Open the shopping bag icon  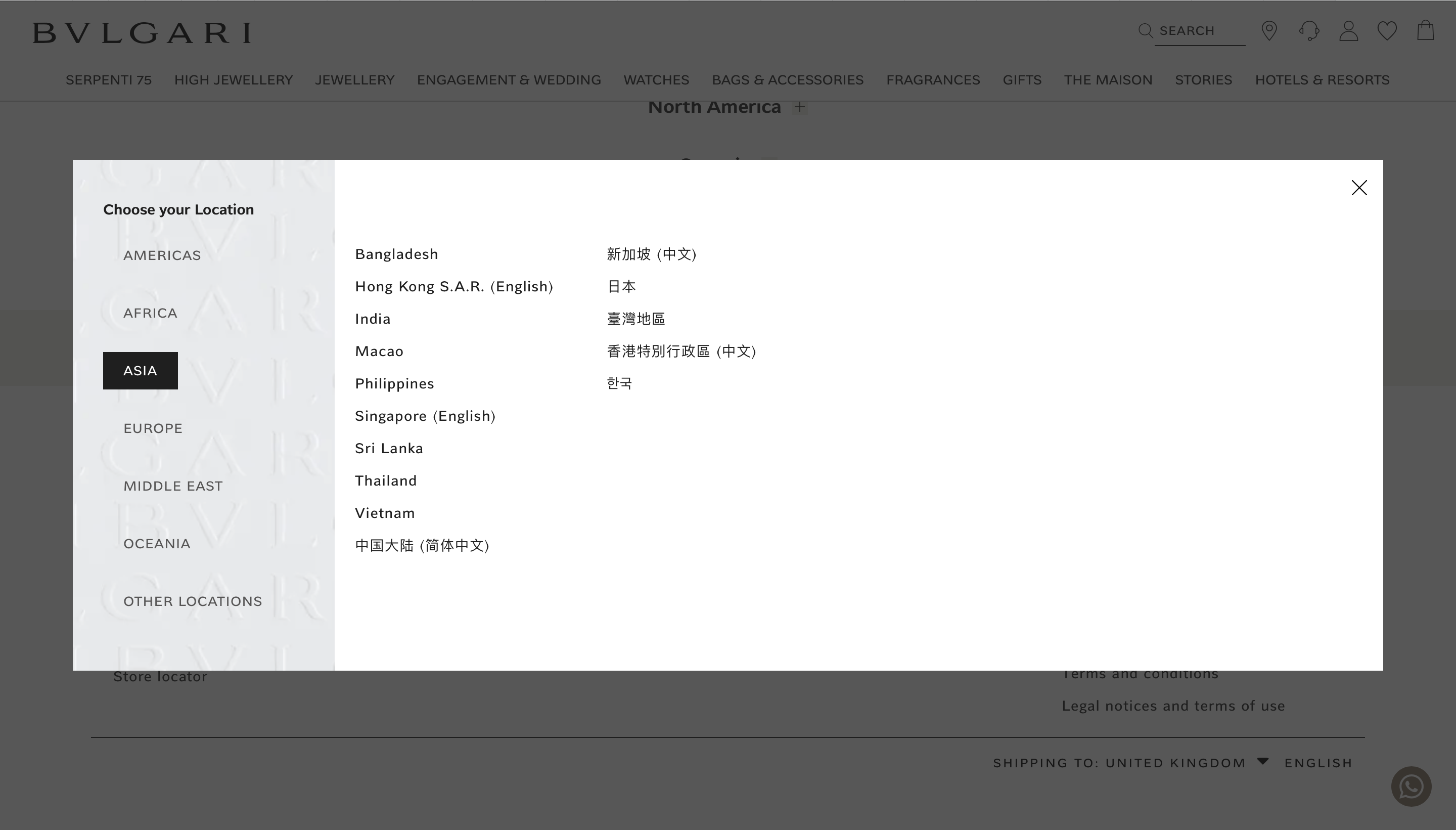click(x=1425, y=31)
